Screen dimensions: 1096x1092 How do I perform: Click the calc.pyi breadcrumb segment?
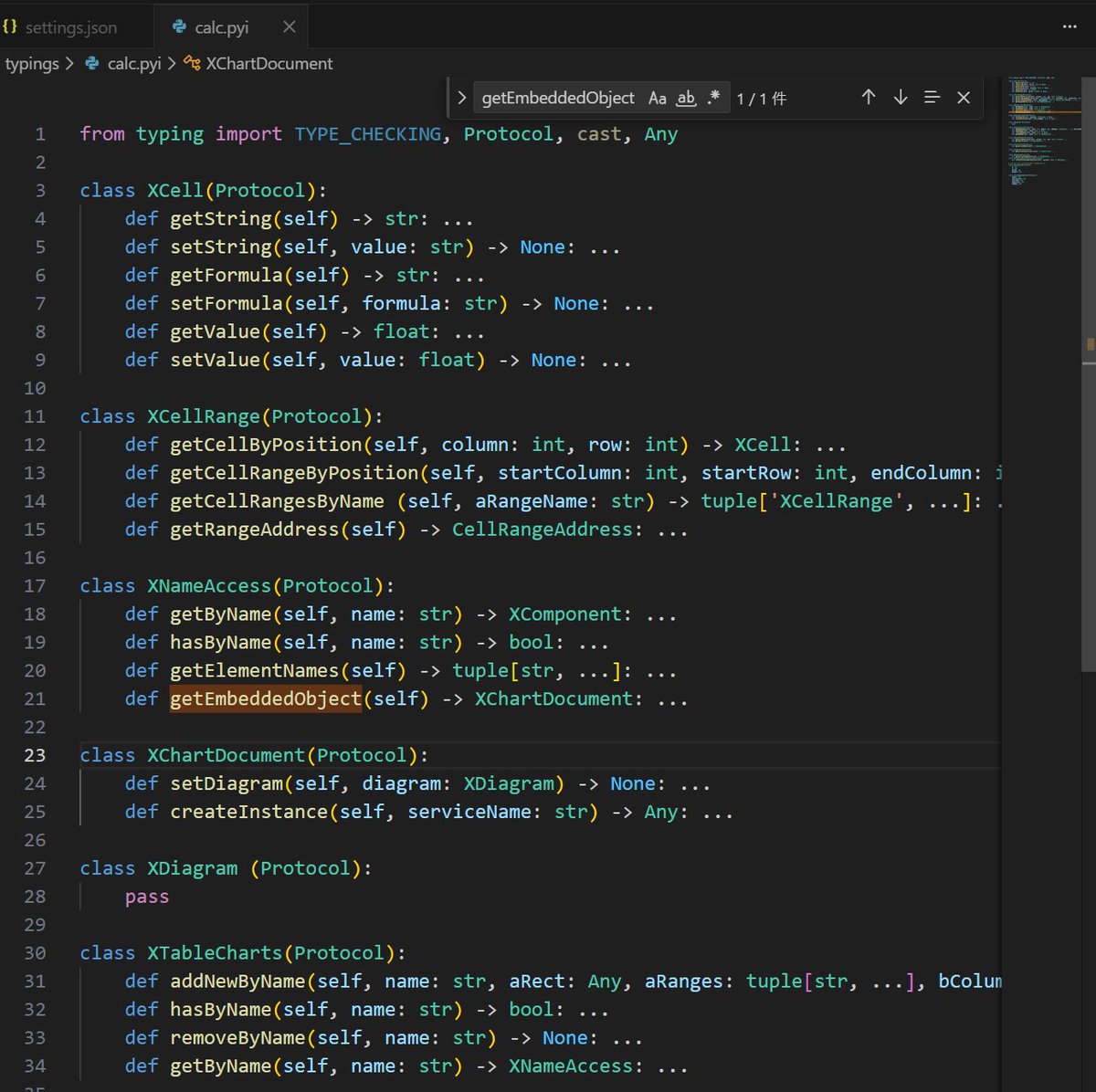point(134,64)
